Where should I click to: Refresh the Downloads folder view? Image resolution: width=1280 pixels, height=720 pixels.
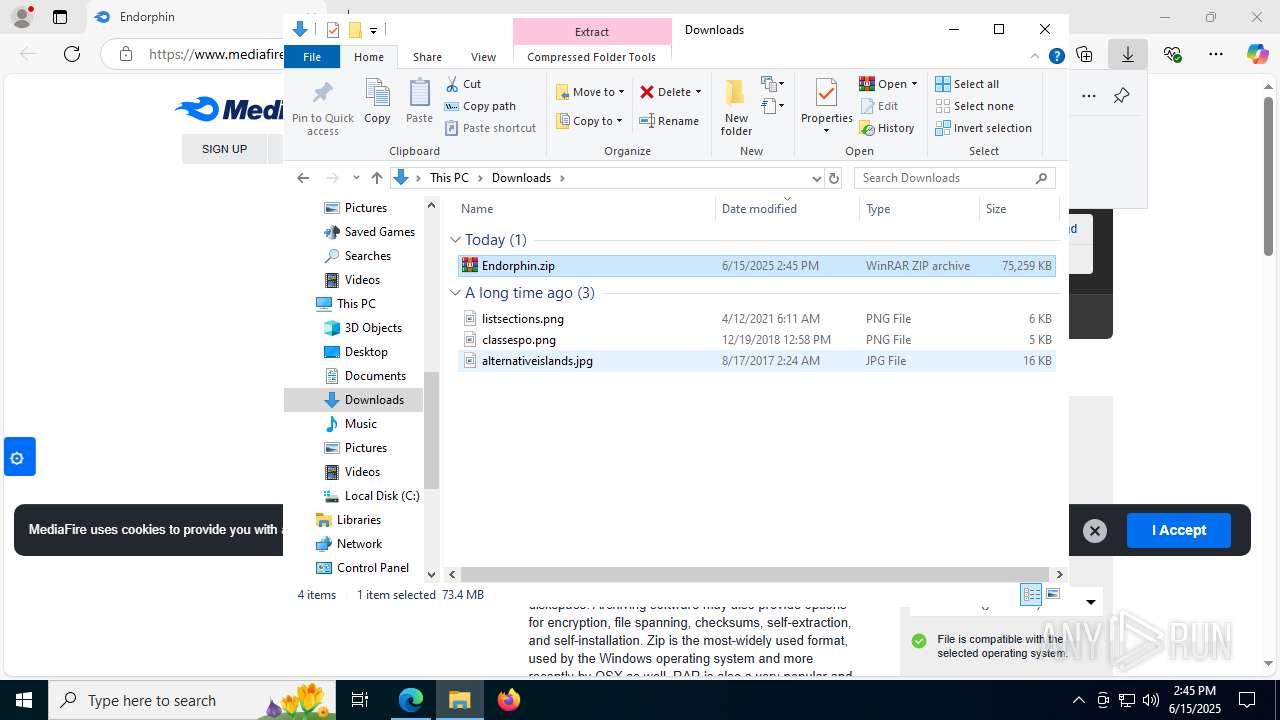(834, 178)
